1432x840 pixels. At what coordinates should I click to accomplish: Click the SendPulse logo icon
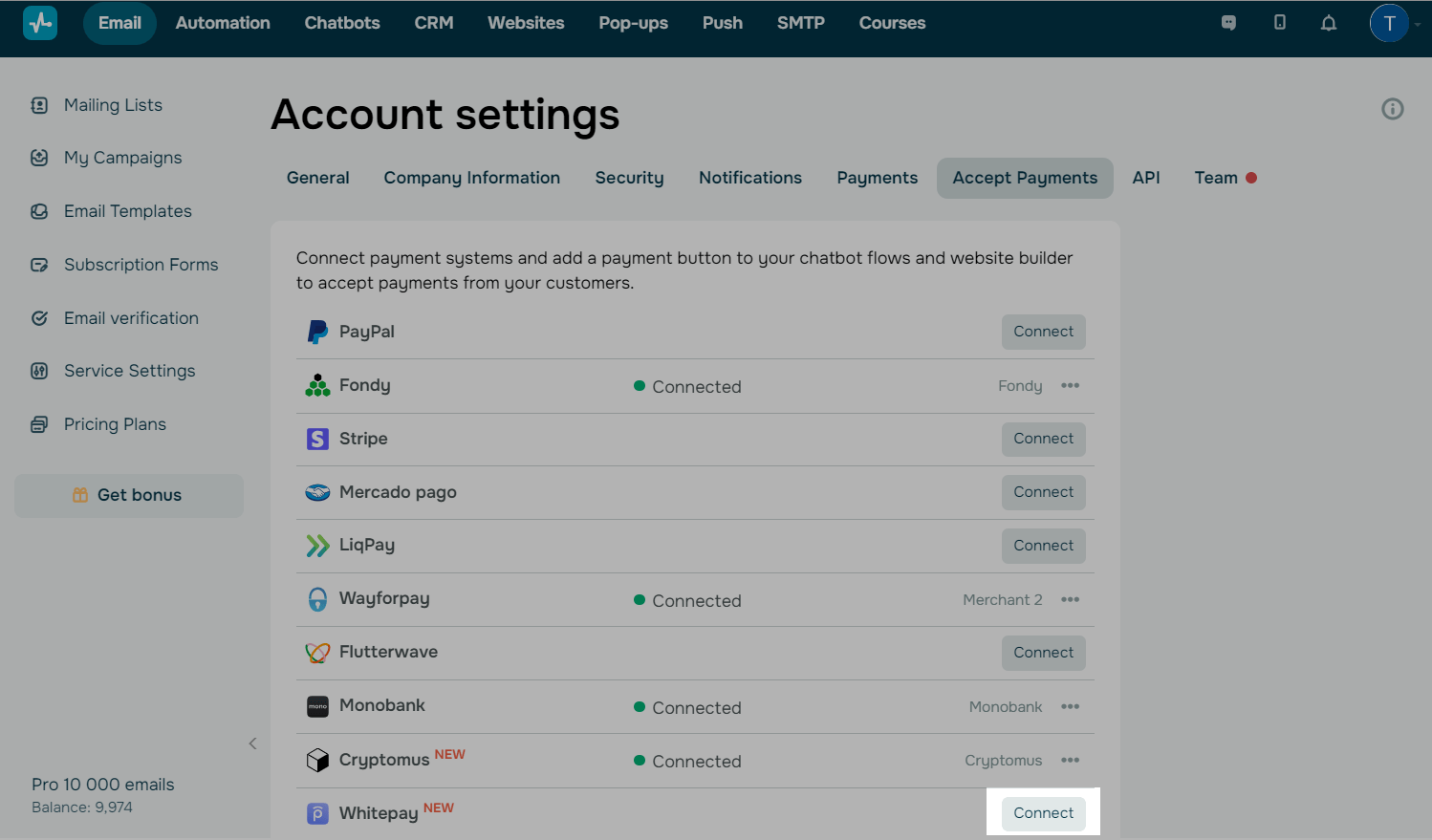(40, 23)
